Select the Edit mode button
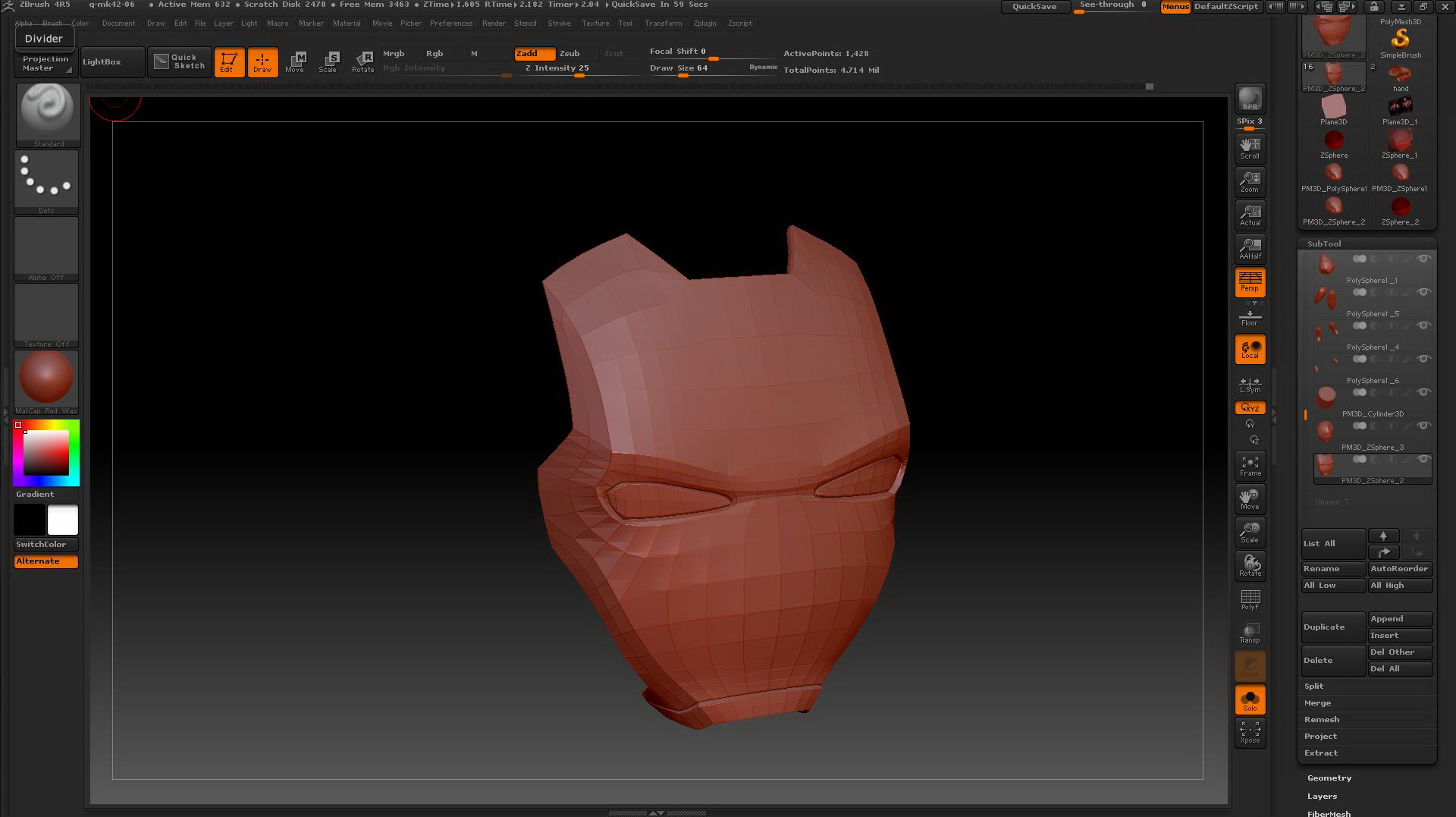This screenshot has width=1456, height=817. click(x=229, y=61)
